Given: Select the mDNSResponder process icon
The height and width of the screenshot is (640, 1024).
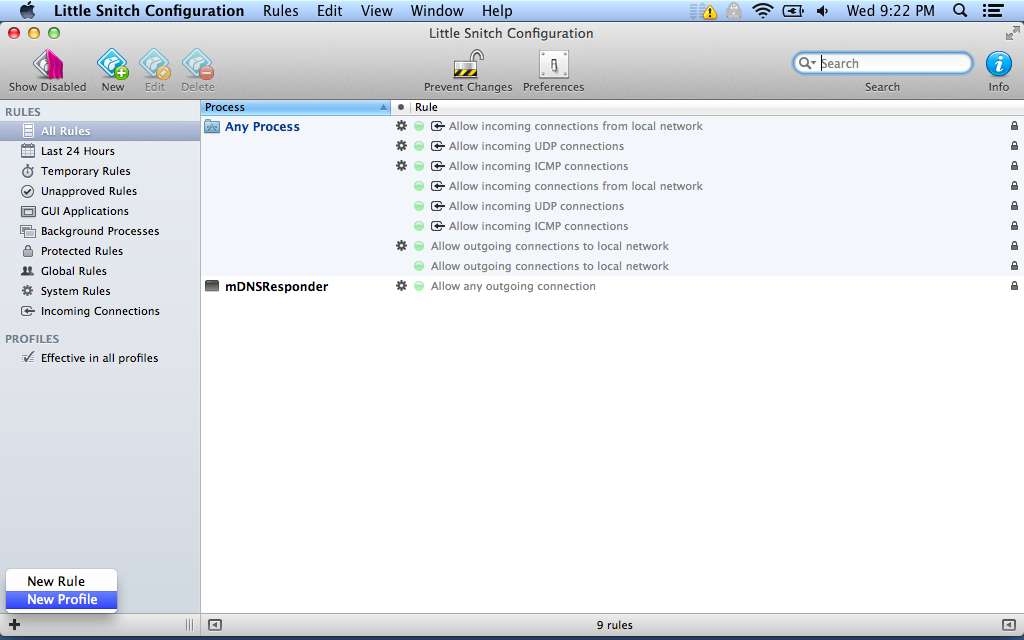Looking at the screenshot, I should click(212, 286).
